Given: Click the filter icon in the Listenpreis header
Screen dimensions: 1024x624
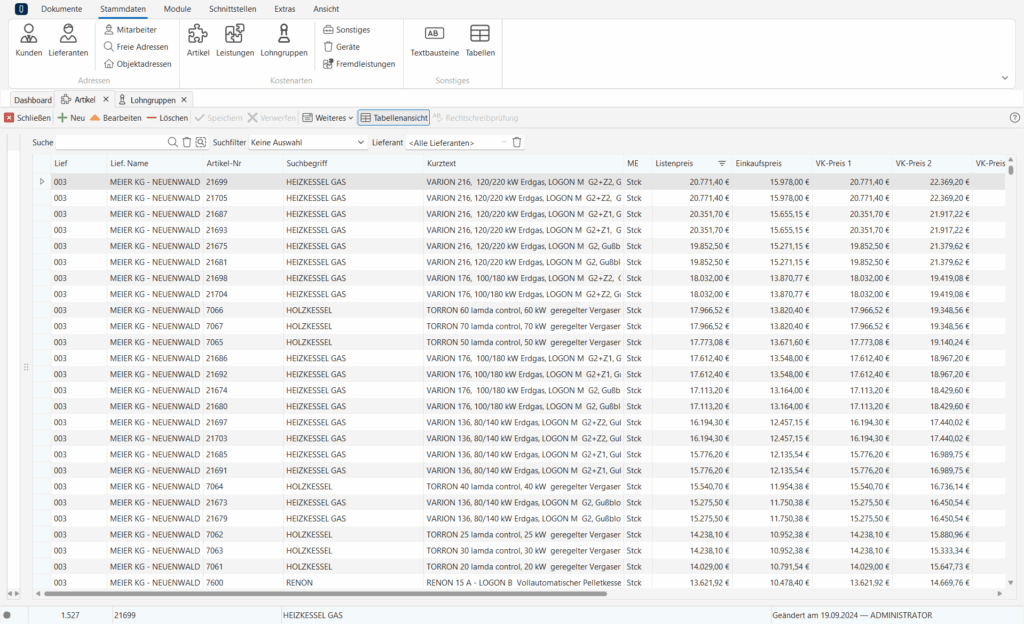Looking at the screenshot, I should click(x=722, y=163).
